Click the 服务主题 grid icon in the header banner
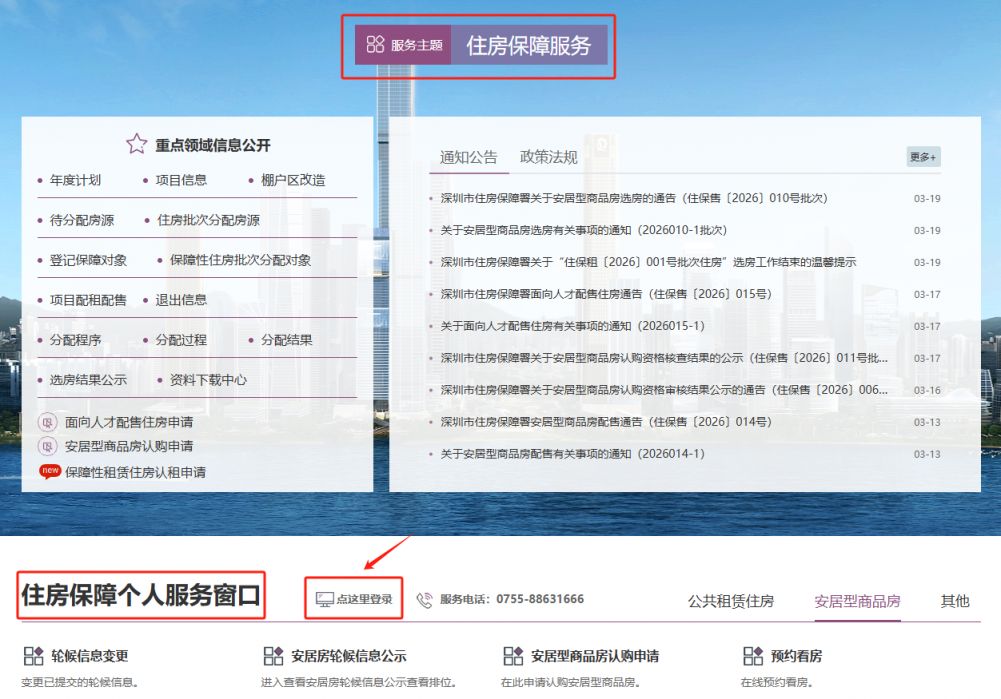This screenshot has height=699, width=1001. (x=377, y=44)
